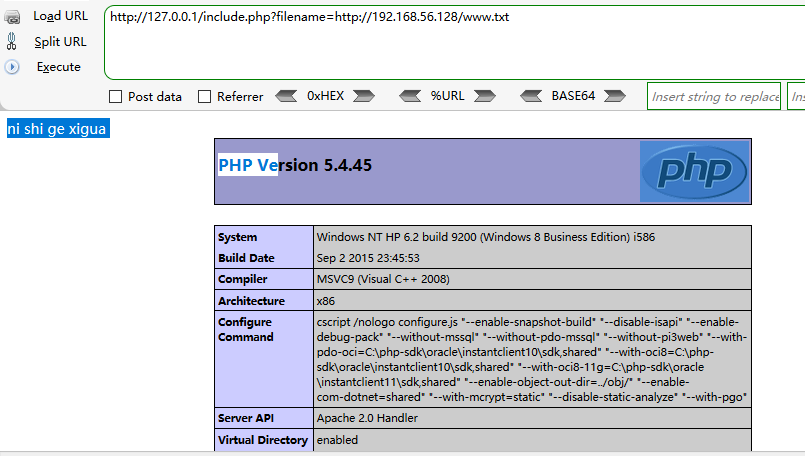Screen dimensions: 805x456
Task: Click the Split URL scissors icon
Action: coord(12,42)
